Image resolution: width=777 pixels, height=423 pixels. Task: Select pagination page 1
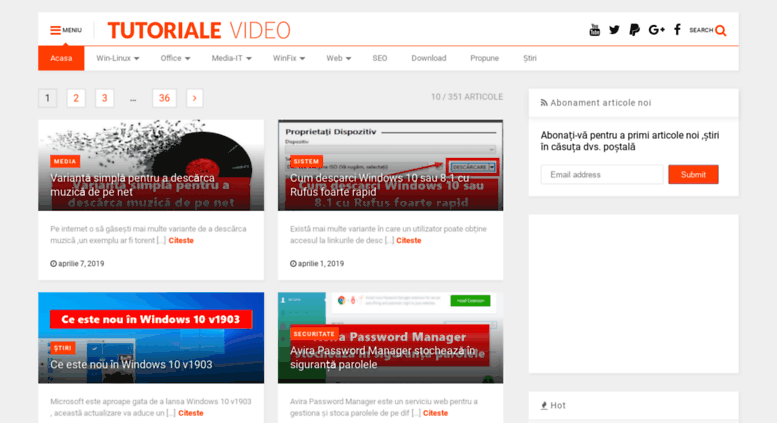[48, 98]
